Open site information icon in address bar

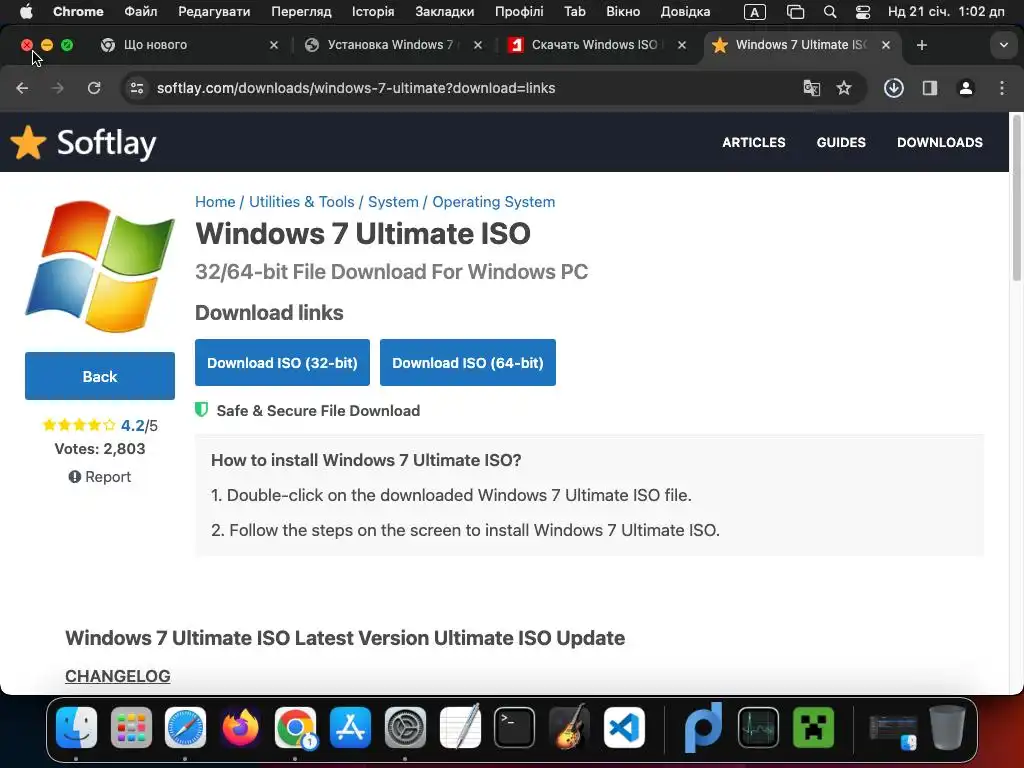136,88
